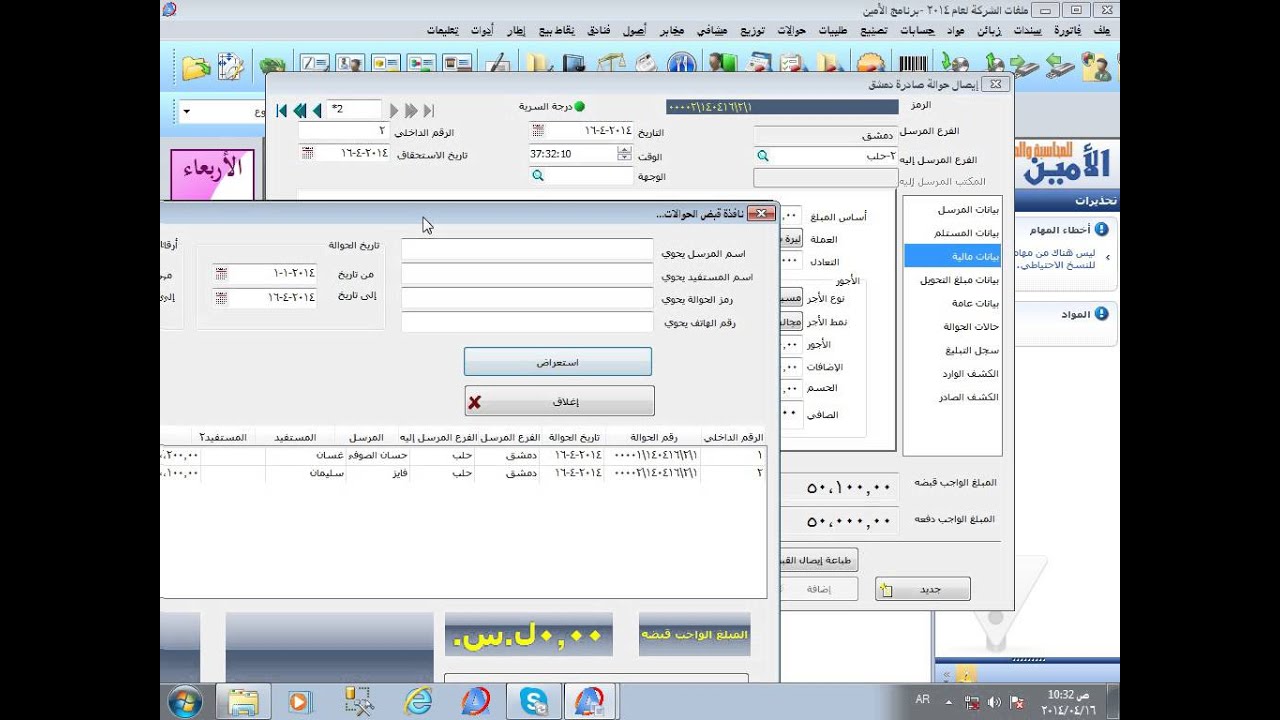Click search magnifier in الفرع المرسل إليه field

point(763,156)
